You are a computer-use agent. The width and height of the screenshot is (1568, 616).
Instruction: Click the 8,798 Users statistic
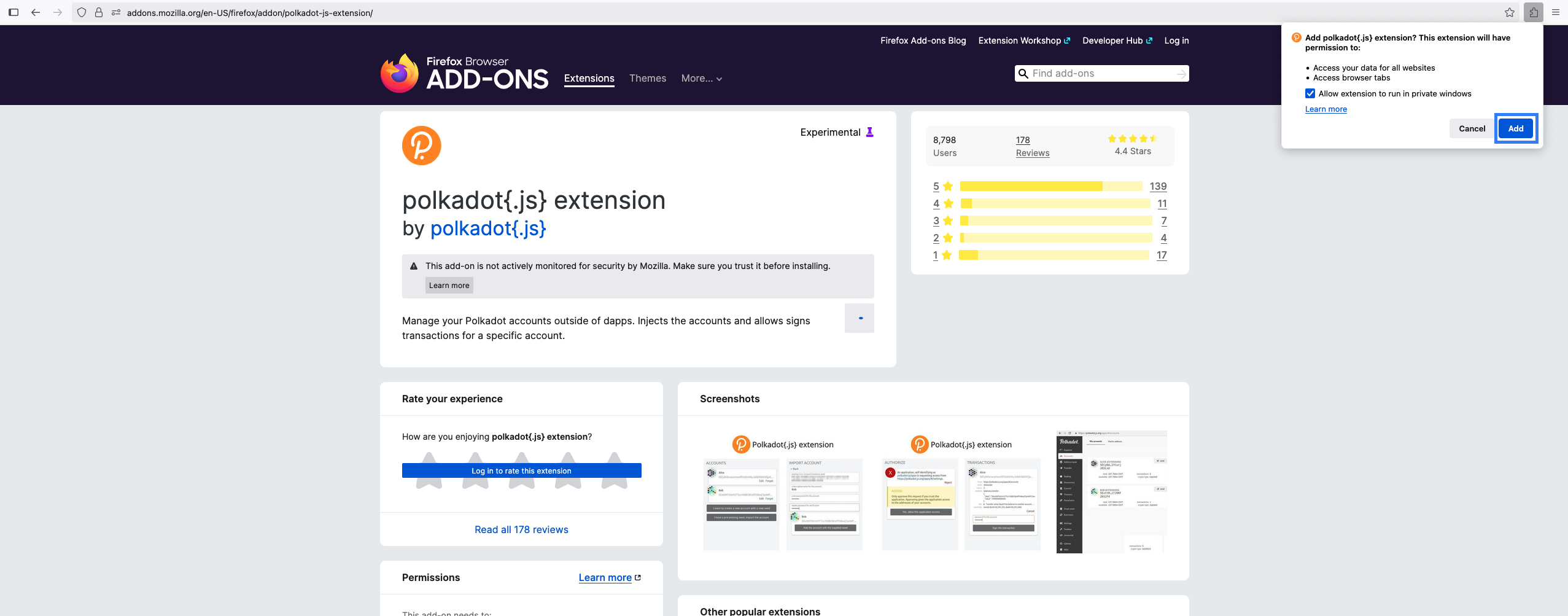click(x=945, y=146)
